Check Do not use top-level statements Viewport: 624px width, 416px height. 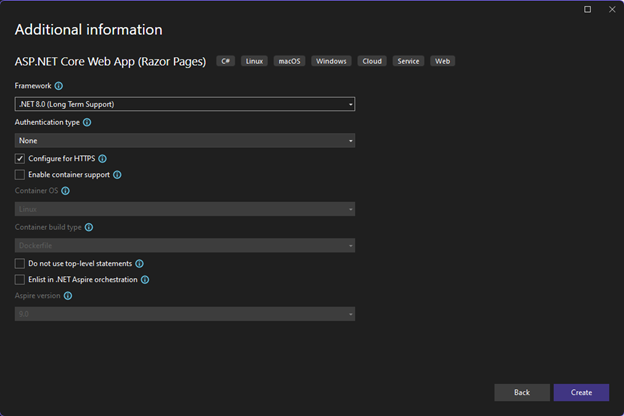(x=20, y=264)
